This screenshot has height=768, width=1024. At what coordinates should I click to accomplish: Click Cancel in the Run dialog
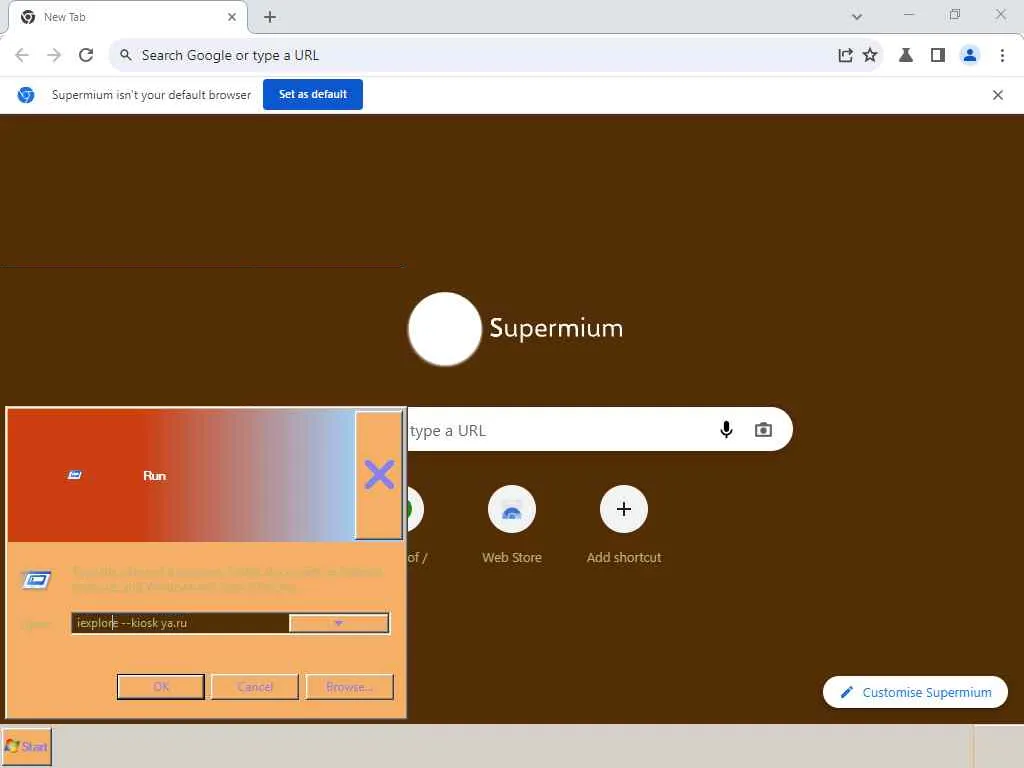coord(255,687)
